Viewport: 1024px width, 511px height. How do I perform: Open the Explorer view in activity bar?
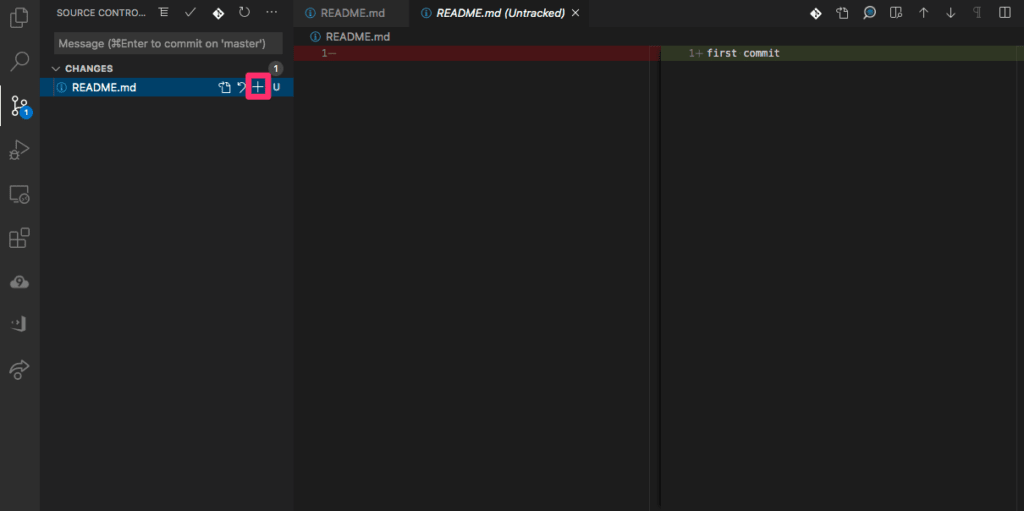pos(20,17)
